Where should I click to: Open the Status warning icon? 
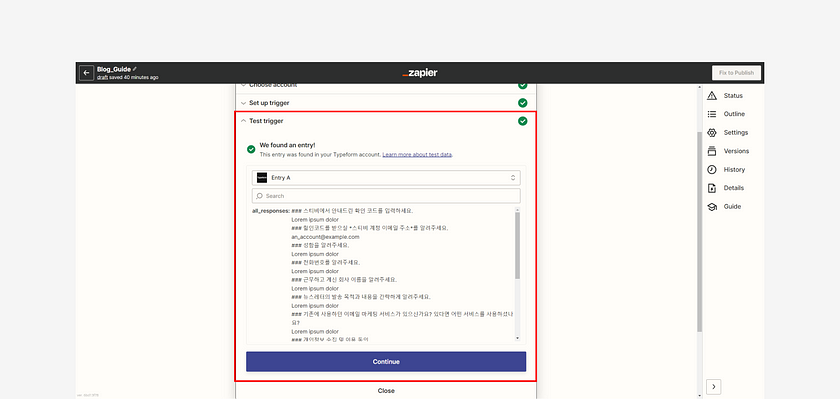click(711, 96)
